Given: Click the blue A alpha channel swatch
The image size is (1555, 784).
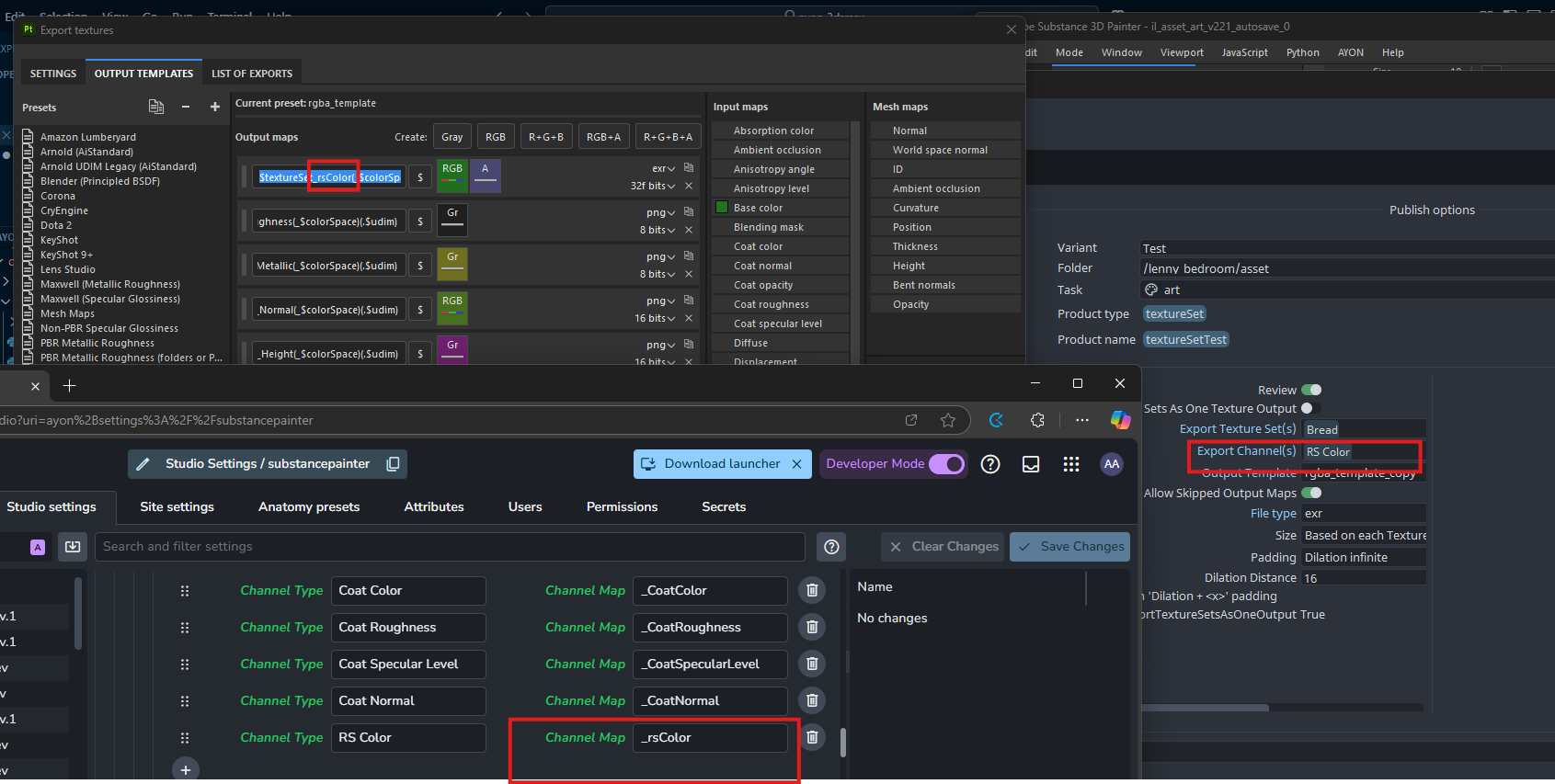Looking at the screenshot, I should click(486, 176).
